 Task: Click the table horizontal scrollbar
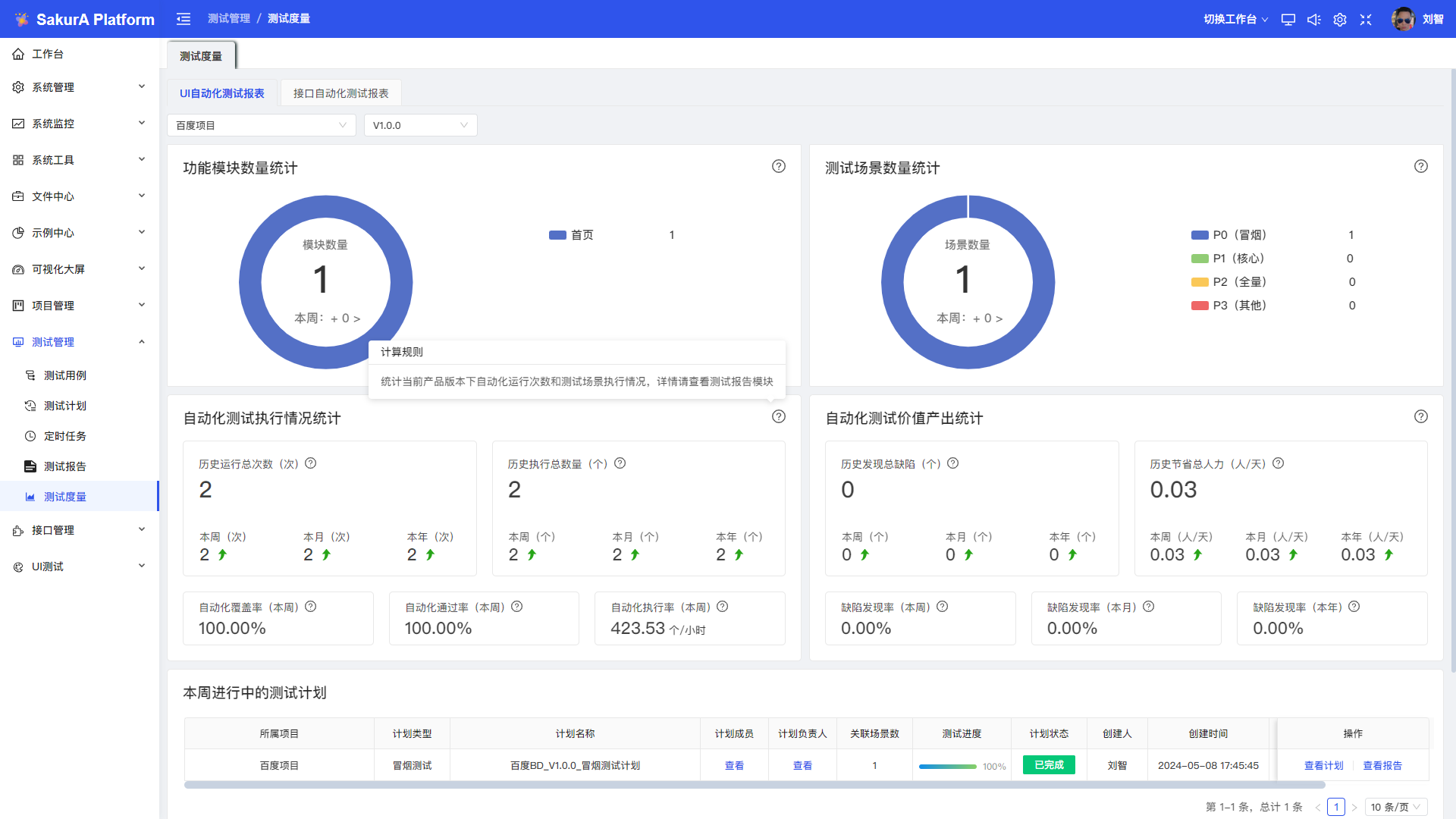pyautogui.click(x=755, y=785)
